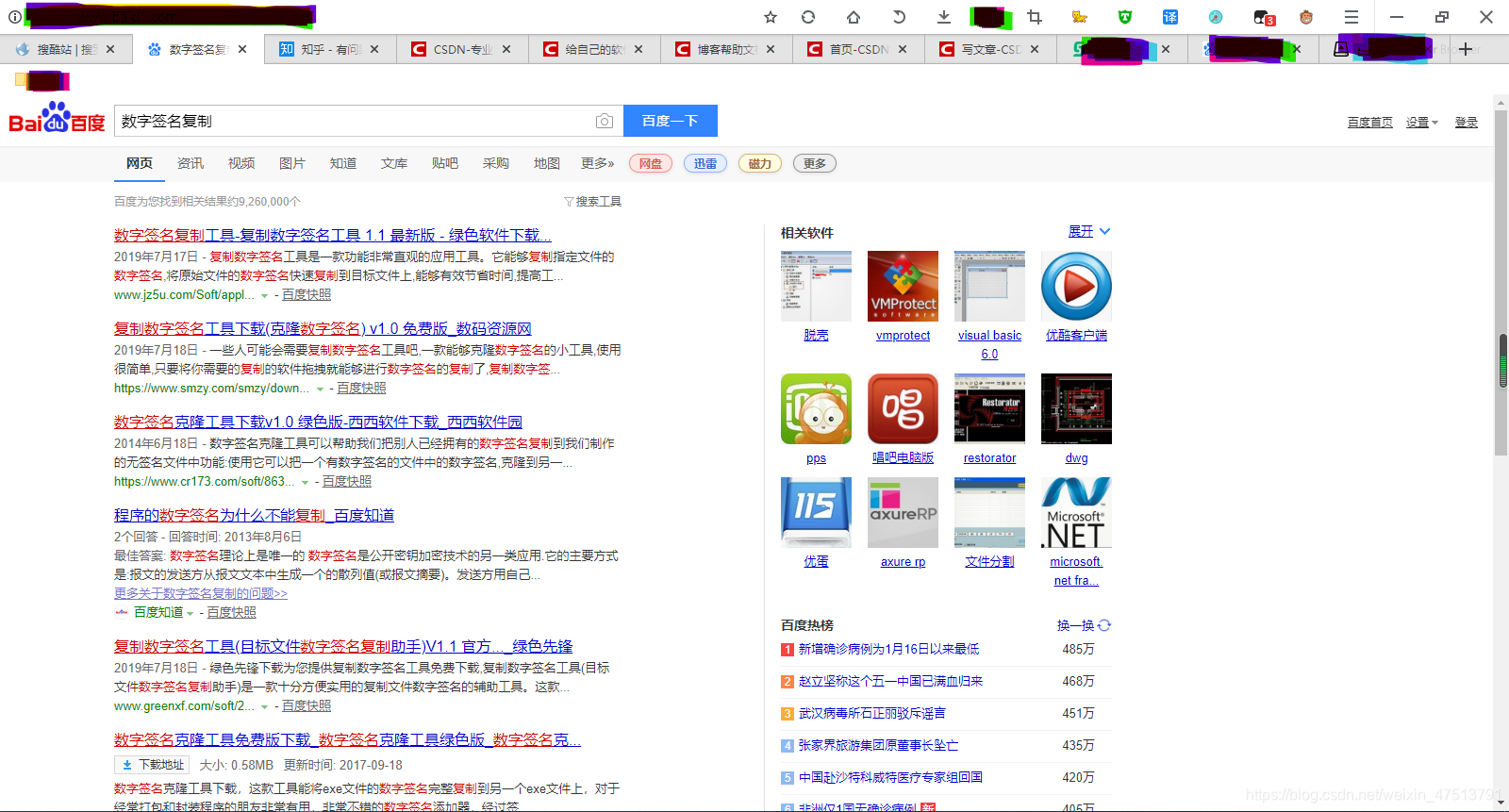Viewport: 1509px width, 812px height.
Task: Open the 搜索工具 search tools filter
Action: coord(592,201)
